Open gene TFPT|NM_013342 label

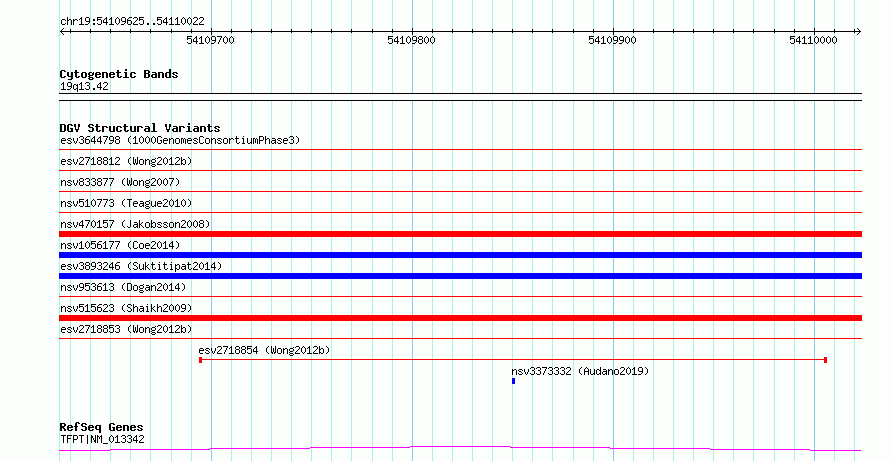pyautogui.click(x=102, y=439)
